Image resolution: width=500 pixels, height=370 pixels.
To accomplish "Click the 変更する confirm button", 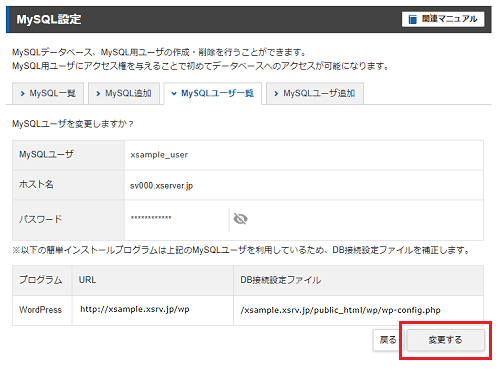I will [x=446, y=340].
